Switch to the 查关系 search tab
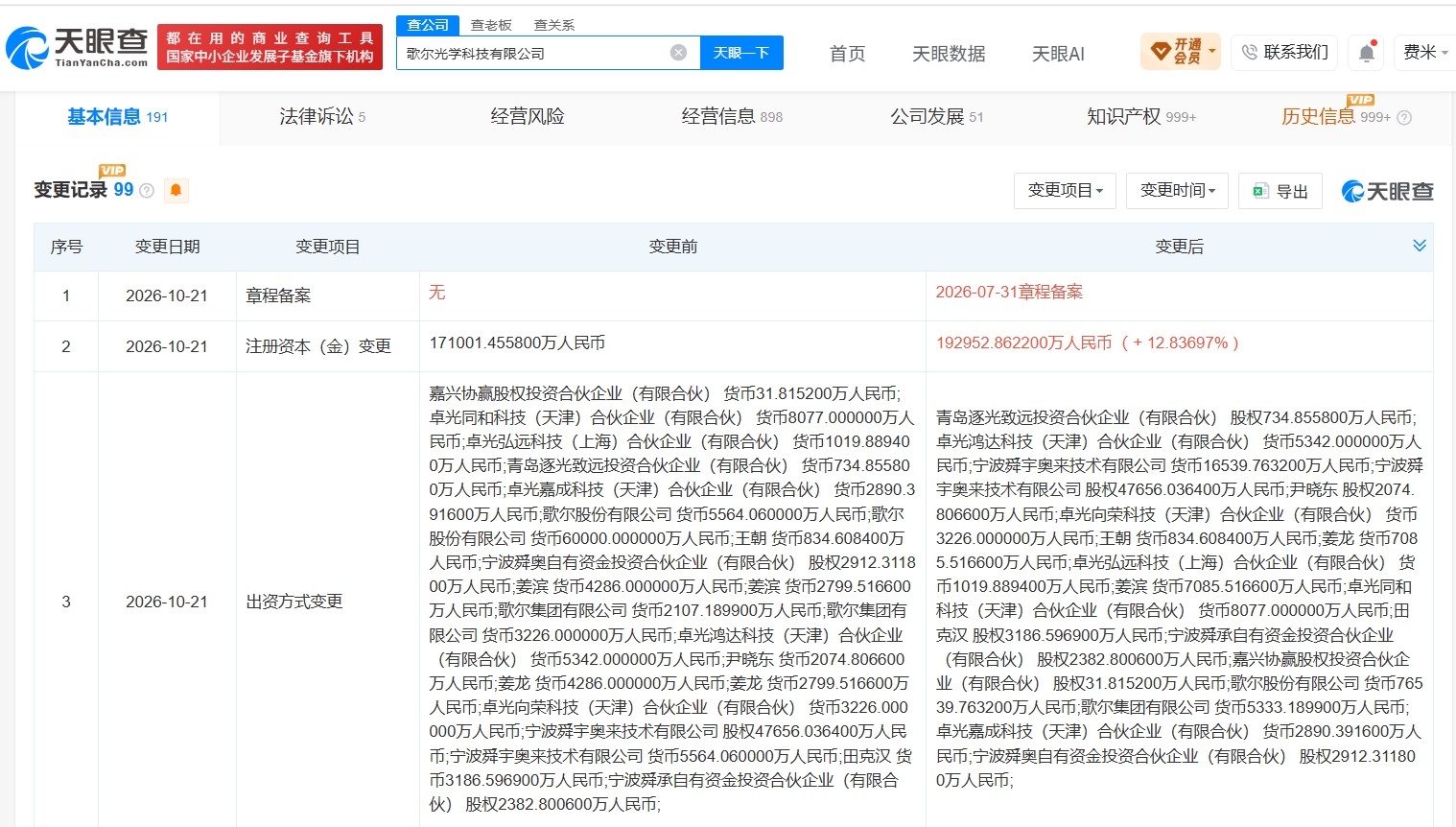This screenshot has height=827, width=1456. point(554,25)
